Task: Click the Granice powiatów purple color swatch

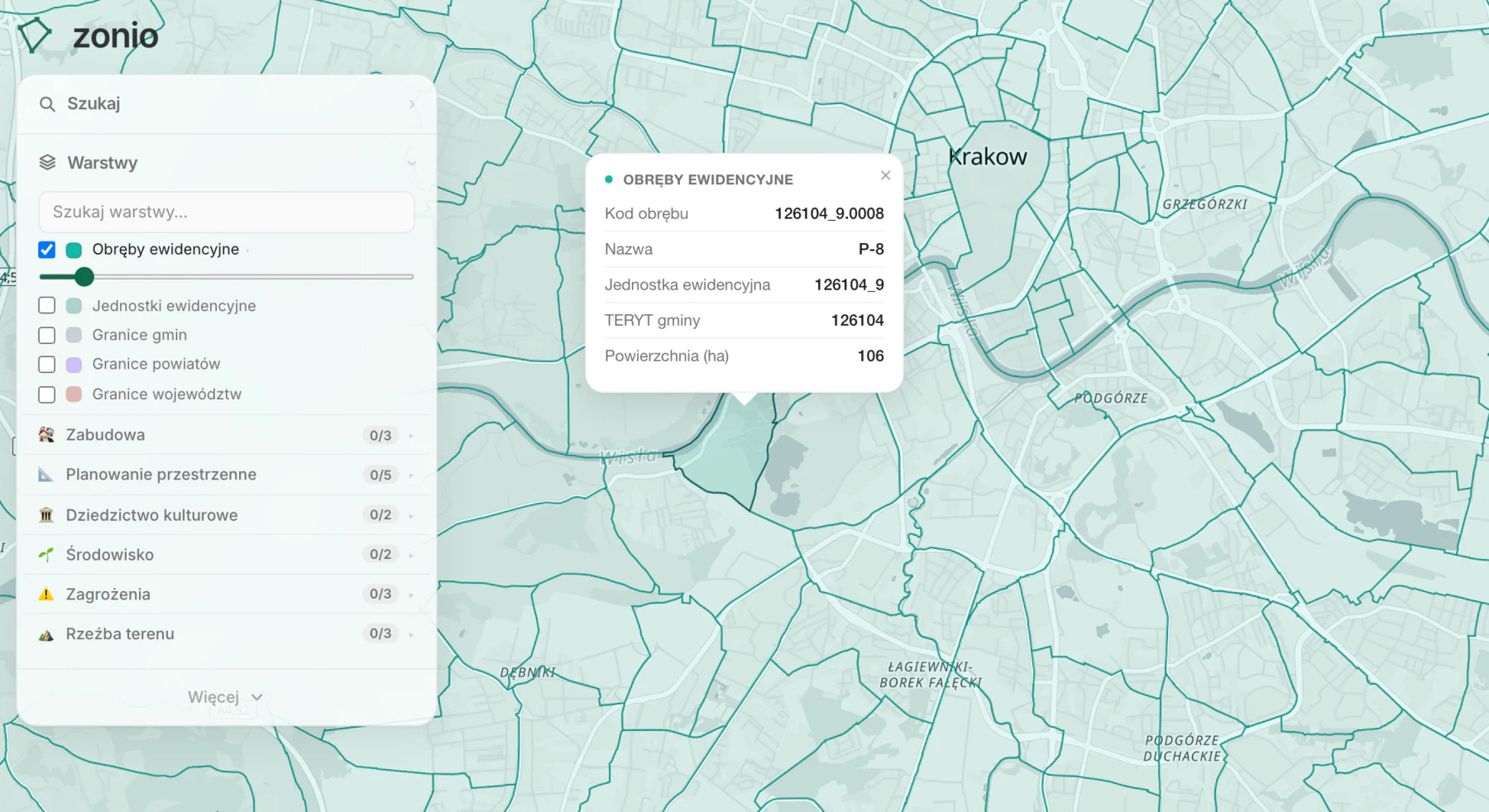Action: pos(74,365)
